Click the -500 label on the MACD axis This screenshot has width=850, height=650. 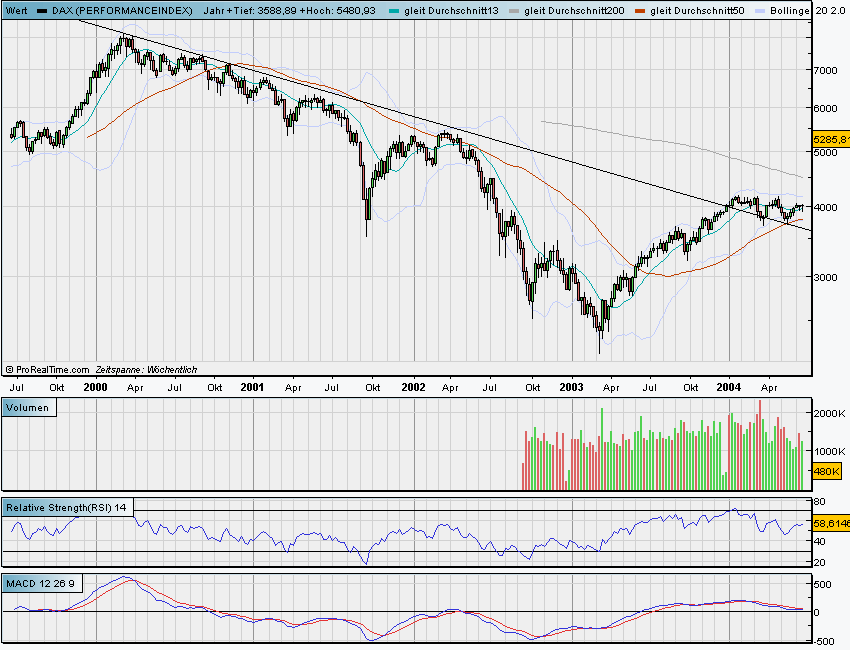click(x=823, y=641)
